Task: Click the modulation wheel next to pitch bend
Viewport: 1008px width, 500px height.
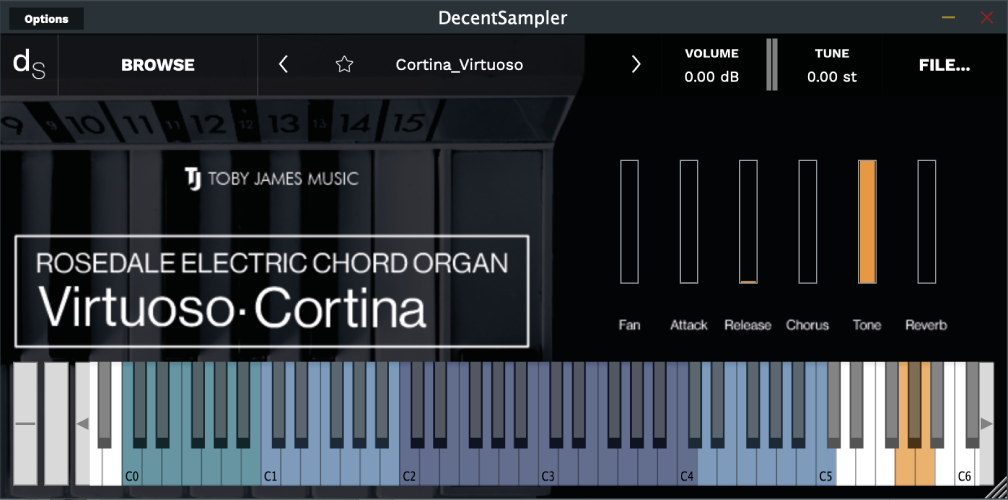Action: tap(56, 424)
